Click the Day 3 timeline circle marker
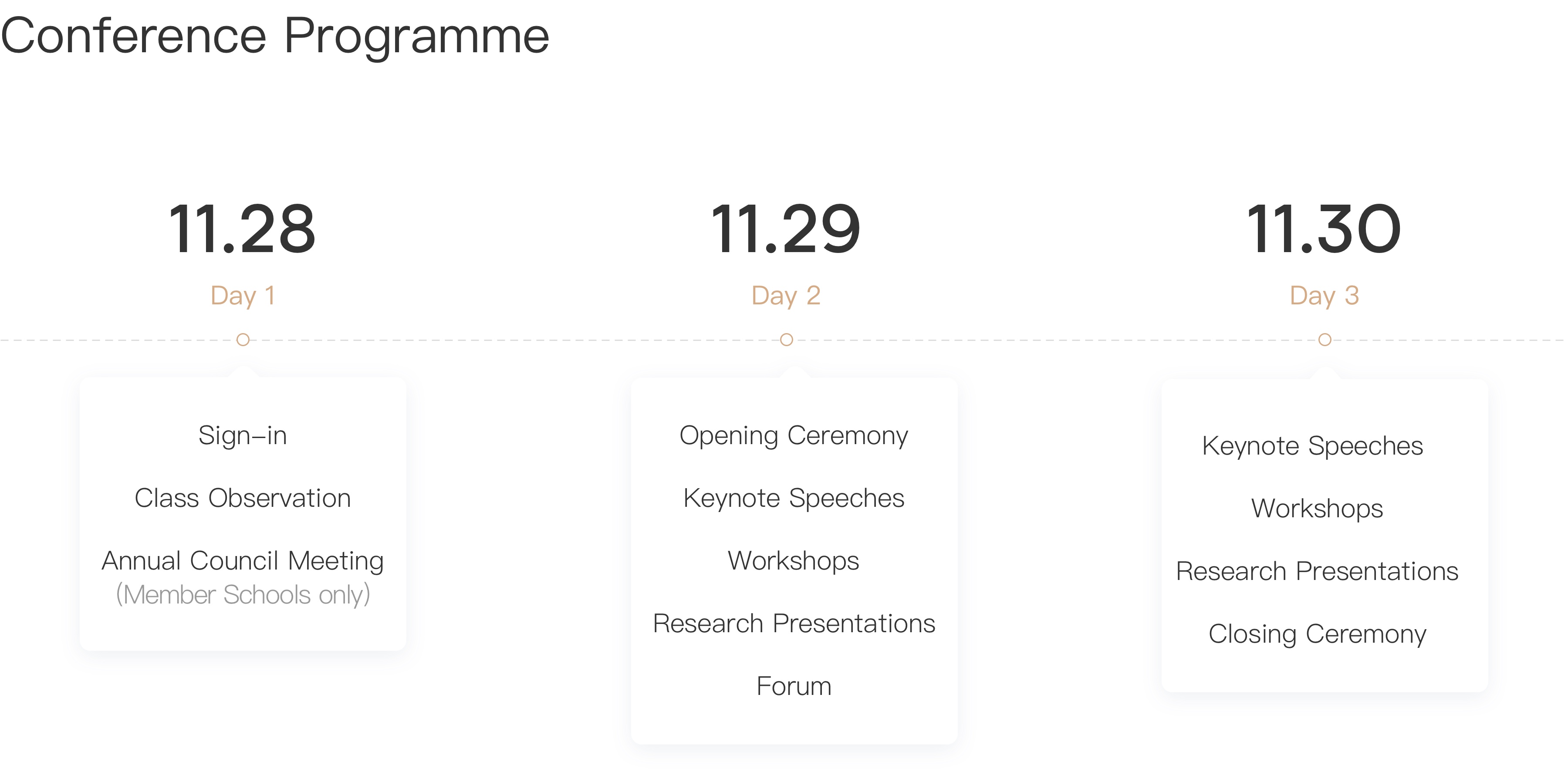The image size is (1568, 772). click(1325, 340)
